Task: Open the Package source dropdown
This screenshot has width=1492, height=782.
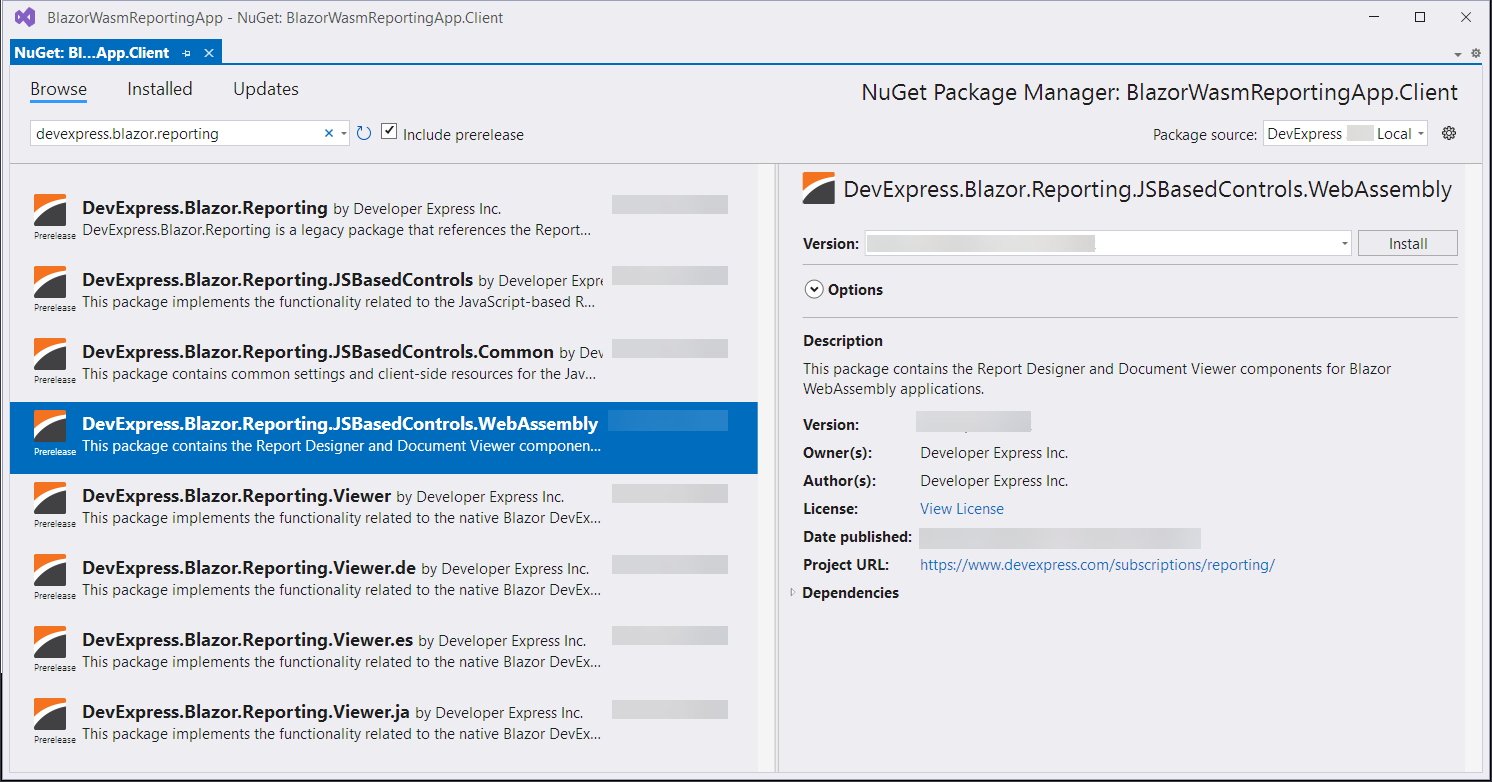Action: pos(1346,133)
